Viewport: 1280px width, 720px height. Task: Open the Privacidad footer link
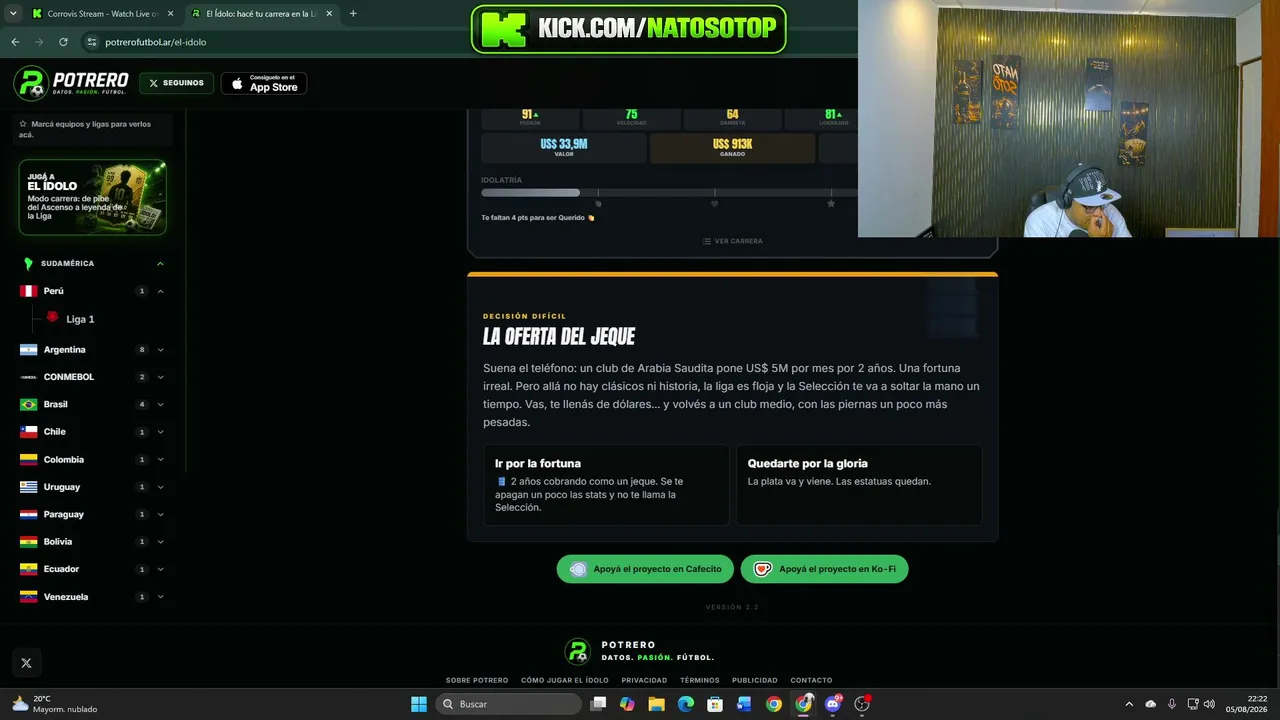[644, 680]
